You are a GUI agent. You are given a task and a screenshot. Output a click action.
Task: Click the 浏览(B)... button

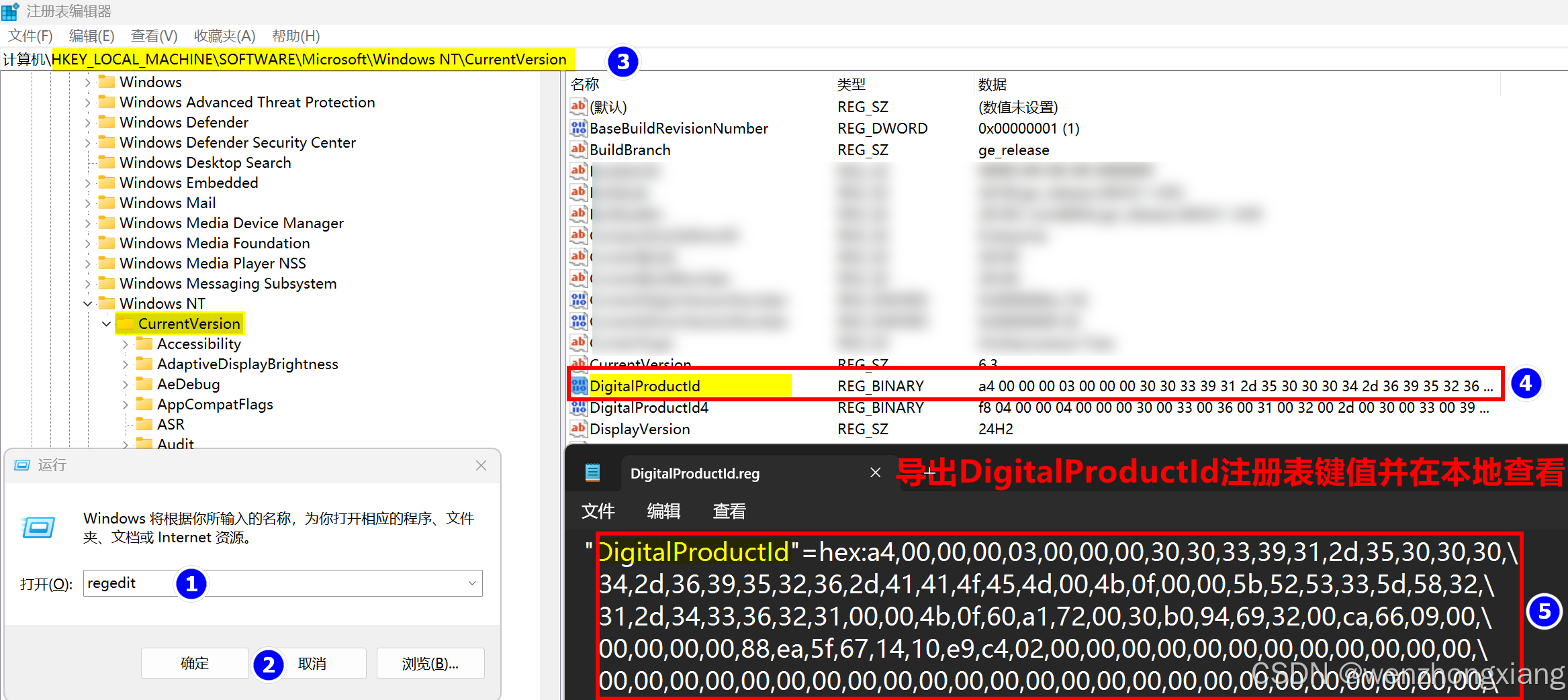click(430, 663)
